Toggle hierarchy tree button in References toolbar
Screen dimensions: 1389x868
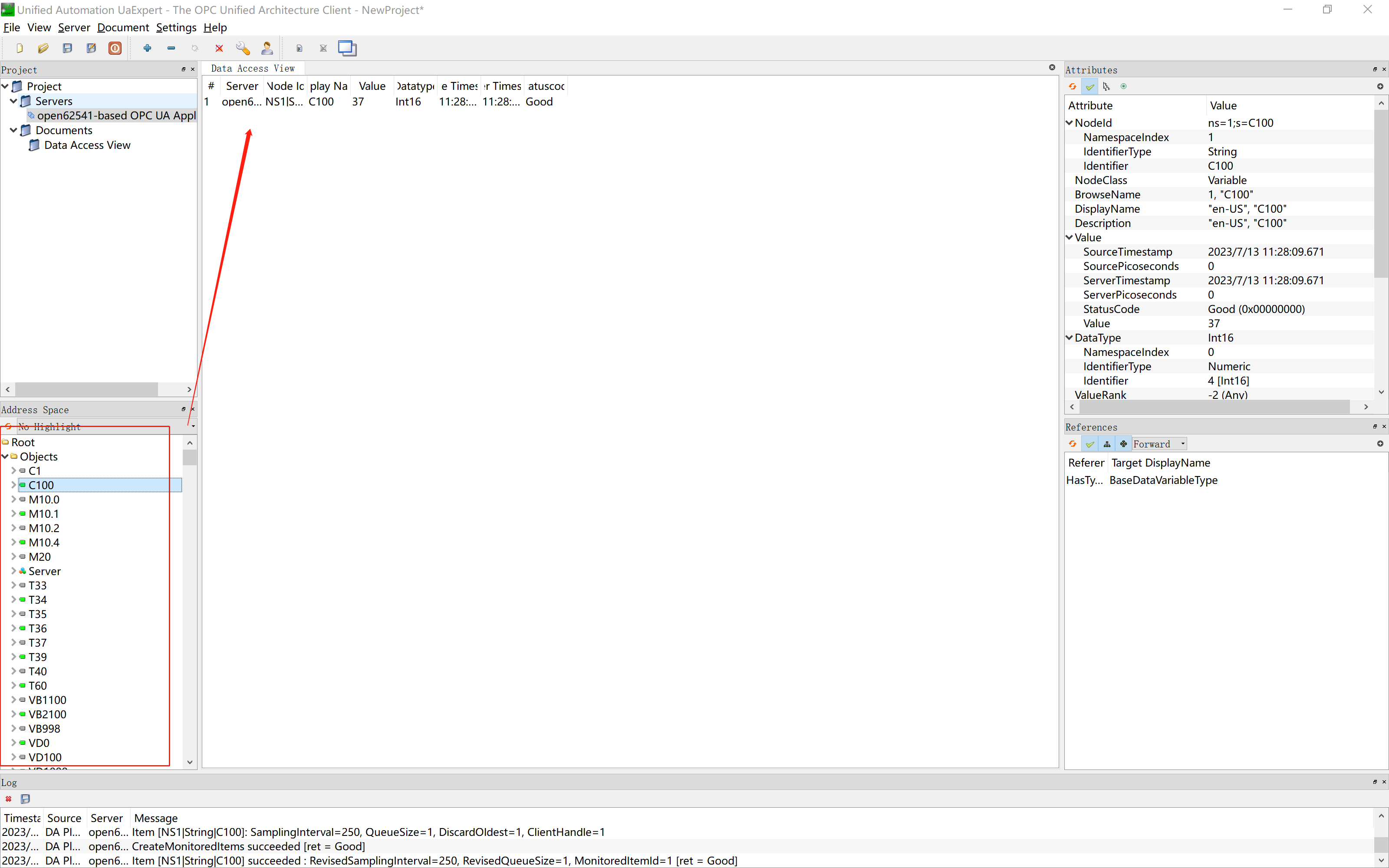(1106, 444)
